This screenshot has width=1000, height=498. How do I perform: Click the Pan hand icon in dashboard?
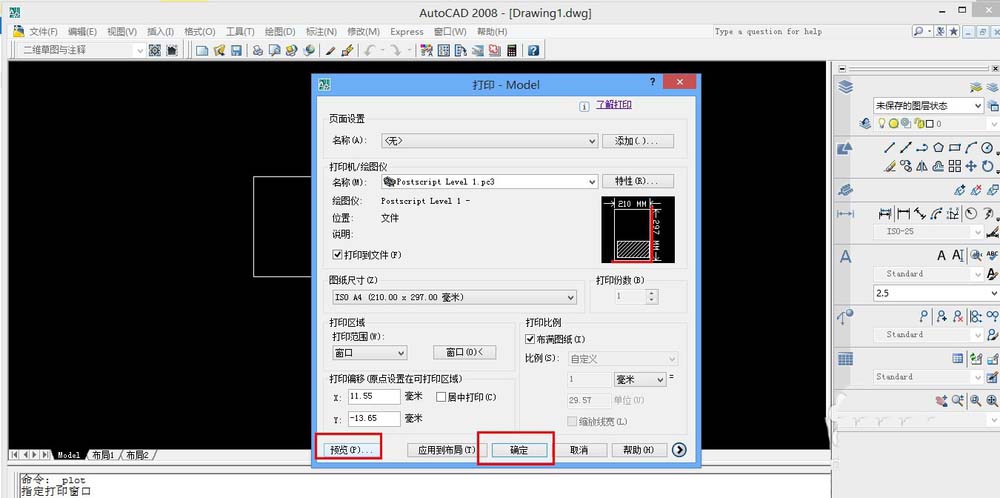[x=942, y=400]
